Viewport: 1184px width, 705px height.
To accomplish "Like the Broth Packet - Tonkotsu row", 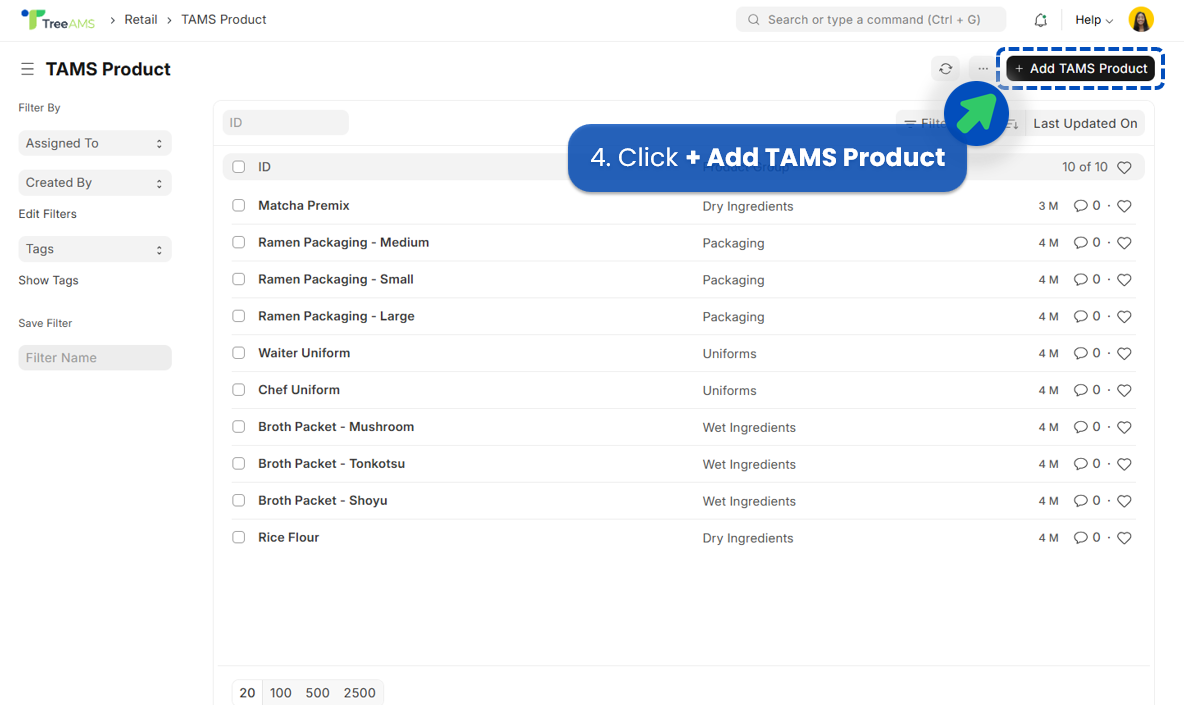I will (1124, 465).
